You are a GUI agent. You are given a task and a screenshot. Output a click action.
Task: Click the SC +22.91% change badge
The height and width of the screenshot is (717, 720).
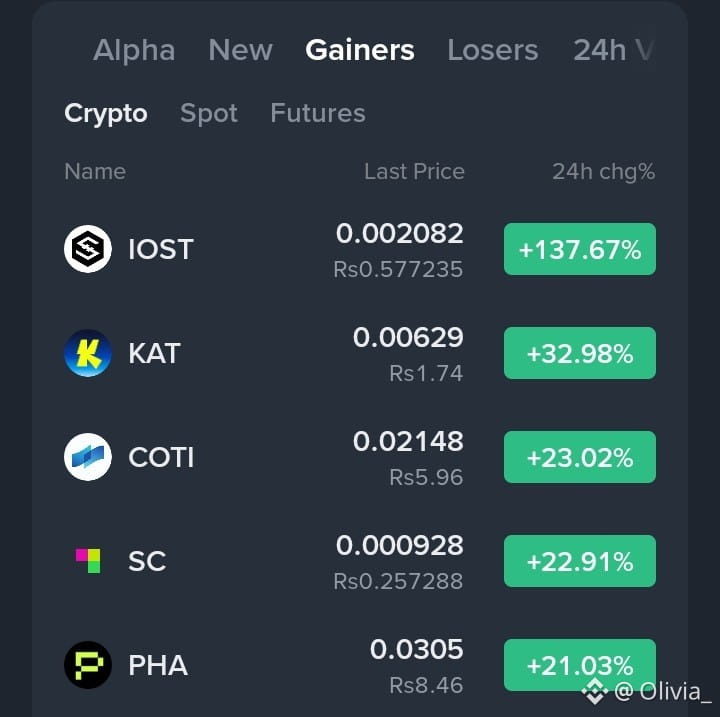pos(579,561)
